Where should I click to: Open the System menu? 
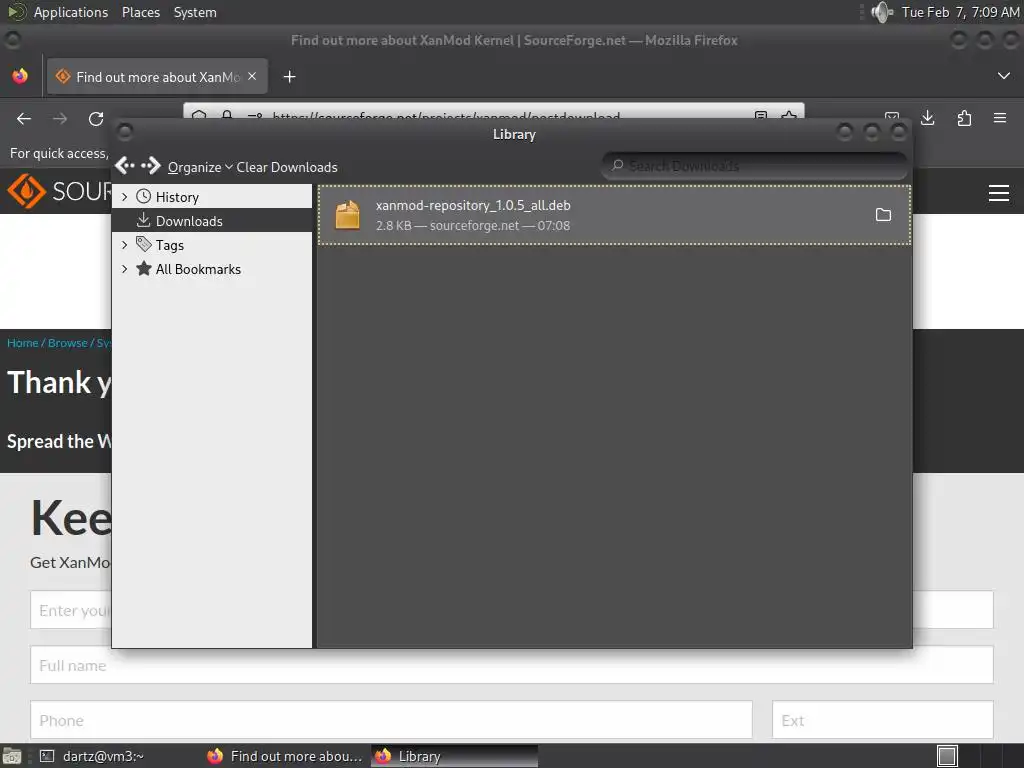pyautogui.click(x=195, y=12)
